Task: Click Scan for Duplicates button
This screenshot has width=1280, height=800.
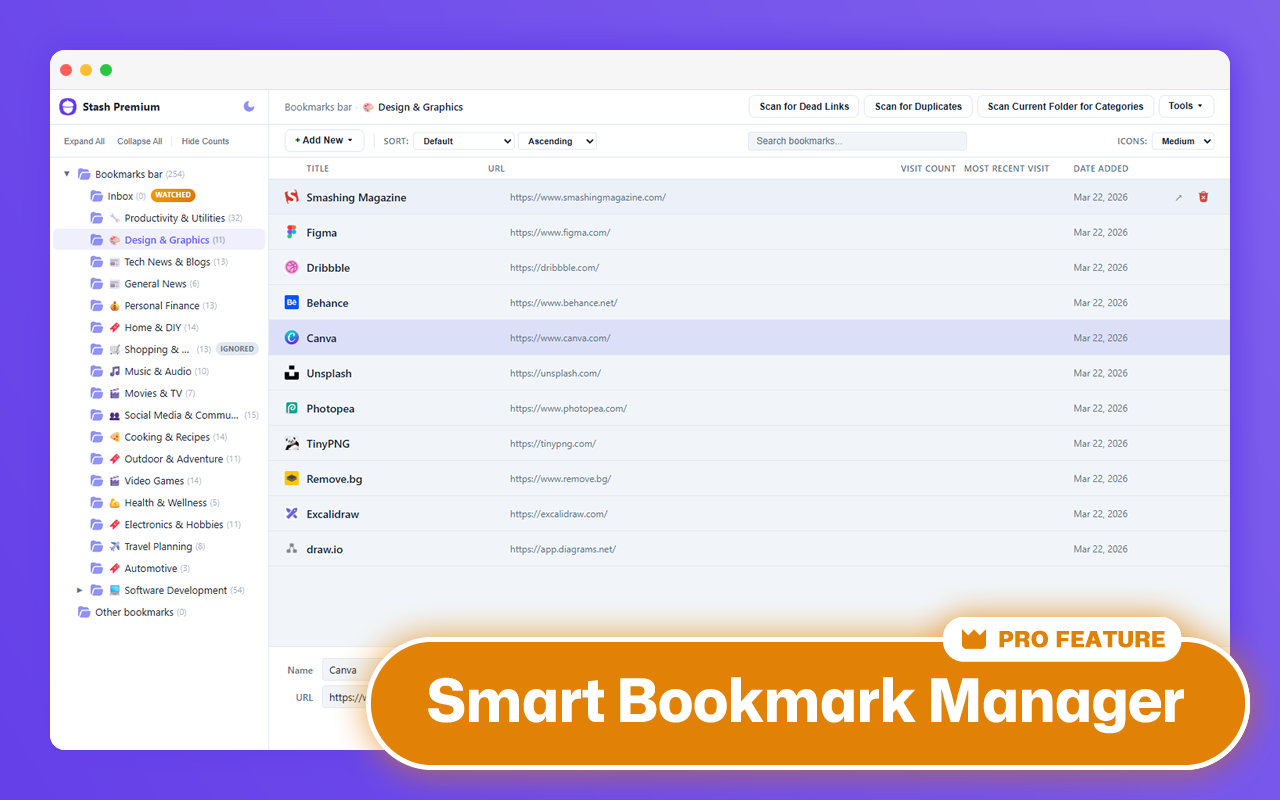Action: (918, 106)
